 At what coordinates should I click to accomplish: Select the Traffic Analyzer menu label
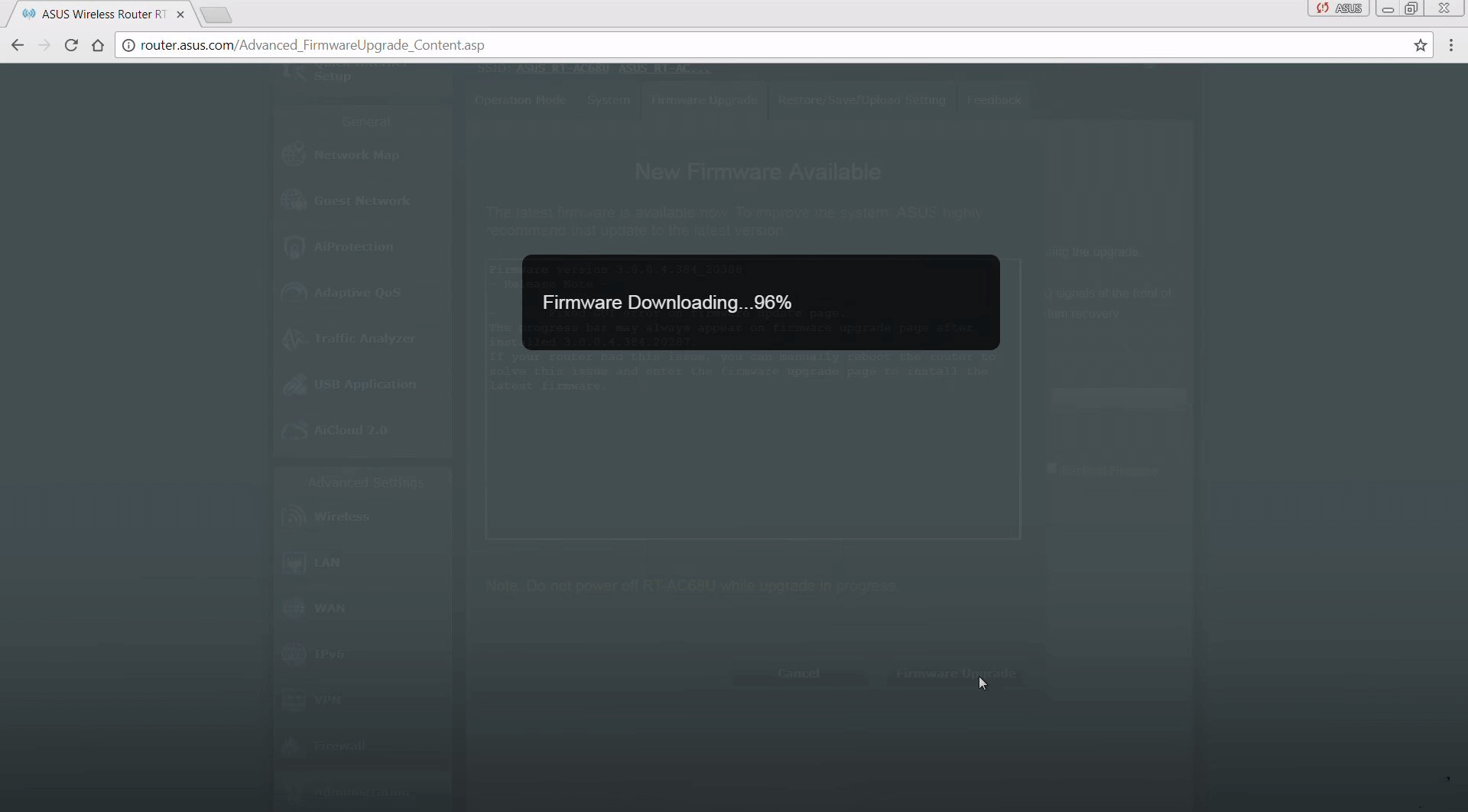coord(364,338)
